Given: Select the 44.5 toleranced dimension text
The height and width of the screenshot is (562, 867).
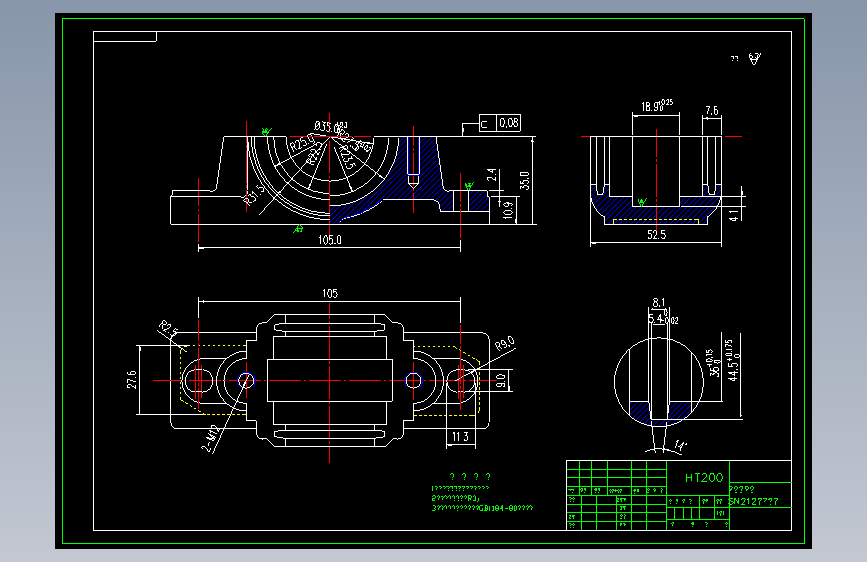Looking at the screenshot, I should 733,360.
